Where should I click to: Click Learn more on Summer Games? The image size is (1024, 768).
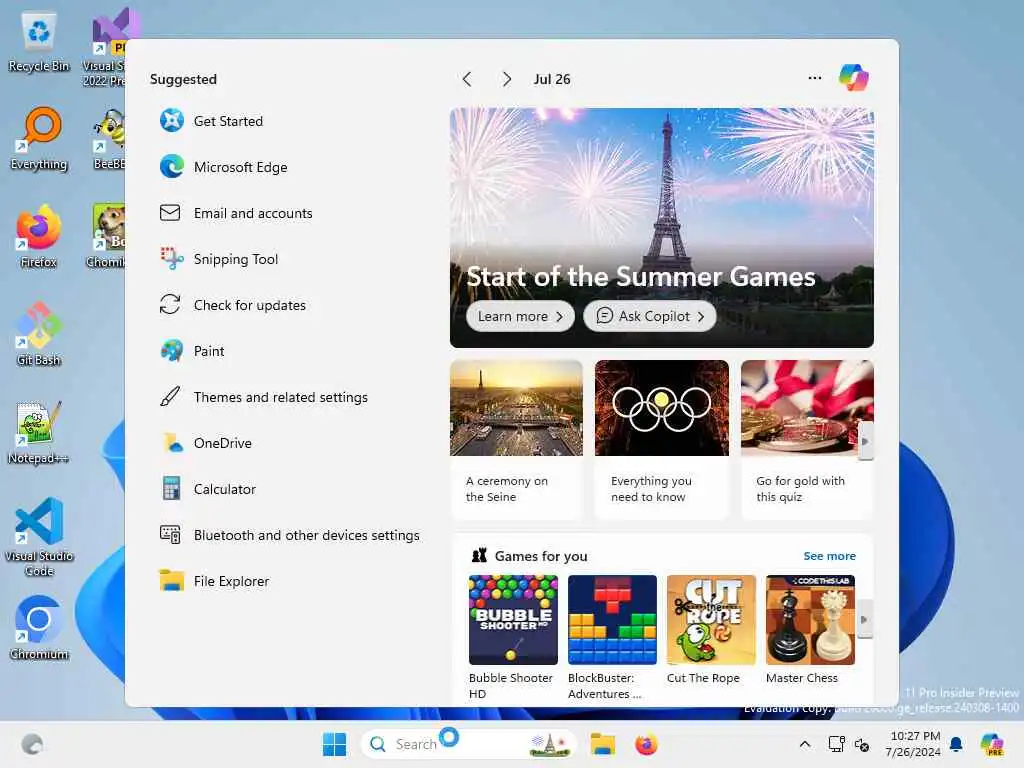tap(520, 316)
